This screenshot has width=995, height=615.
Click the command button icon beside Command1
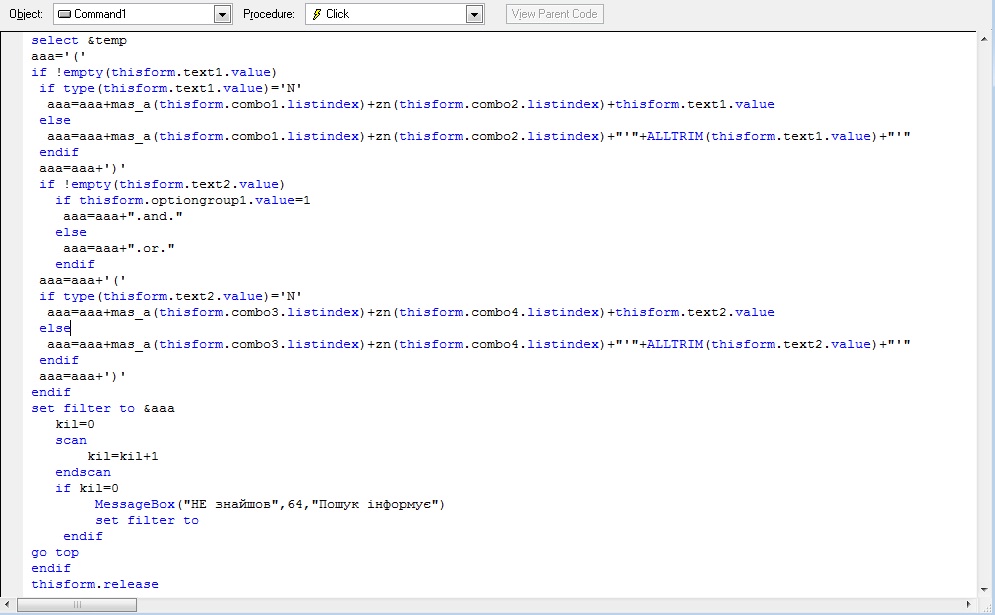click(x=64, y=14)
